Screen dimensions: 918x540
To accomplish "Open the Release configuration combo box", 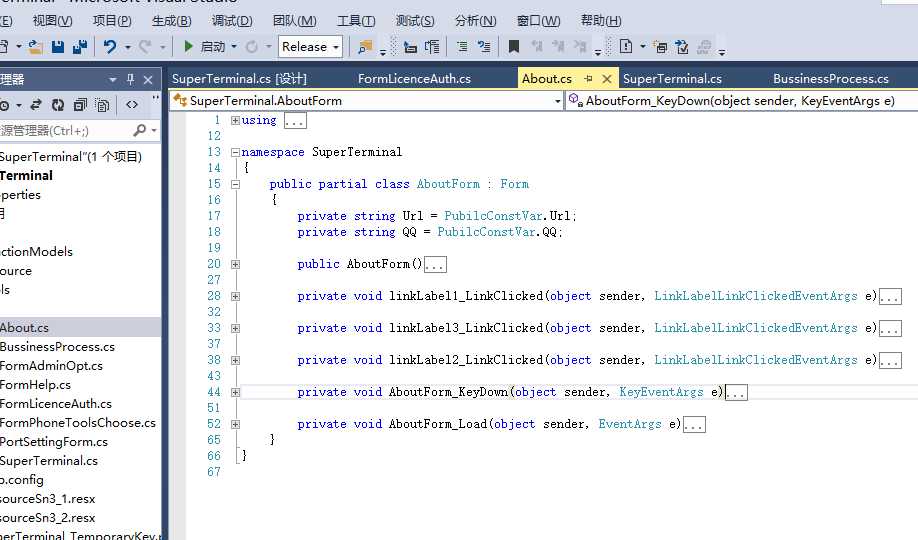I will [310, 46].
